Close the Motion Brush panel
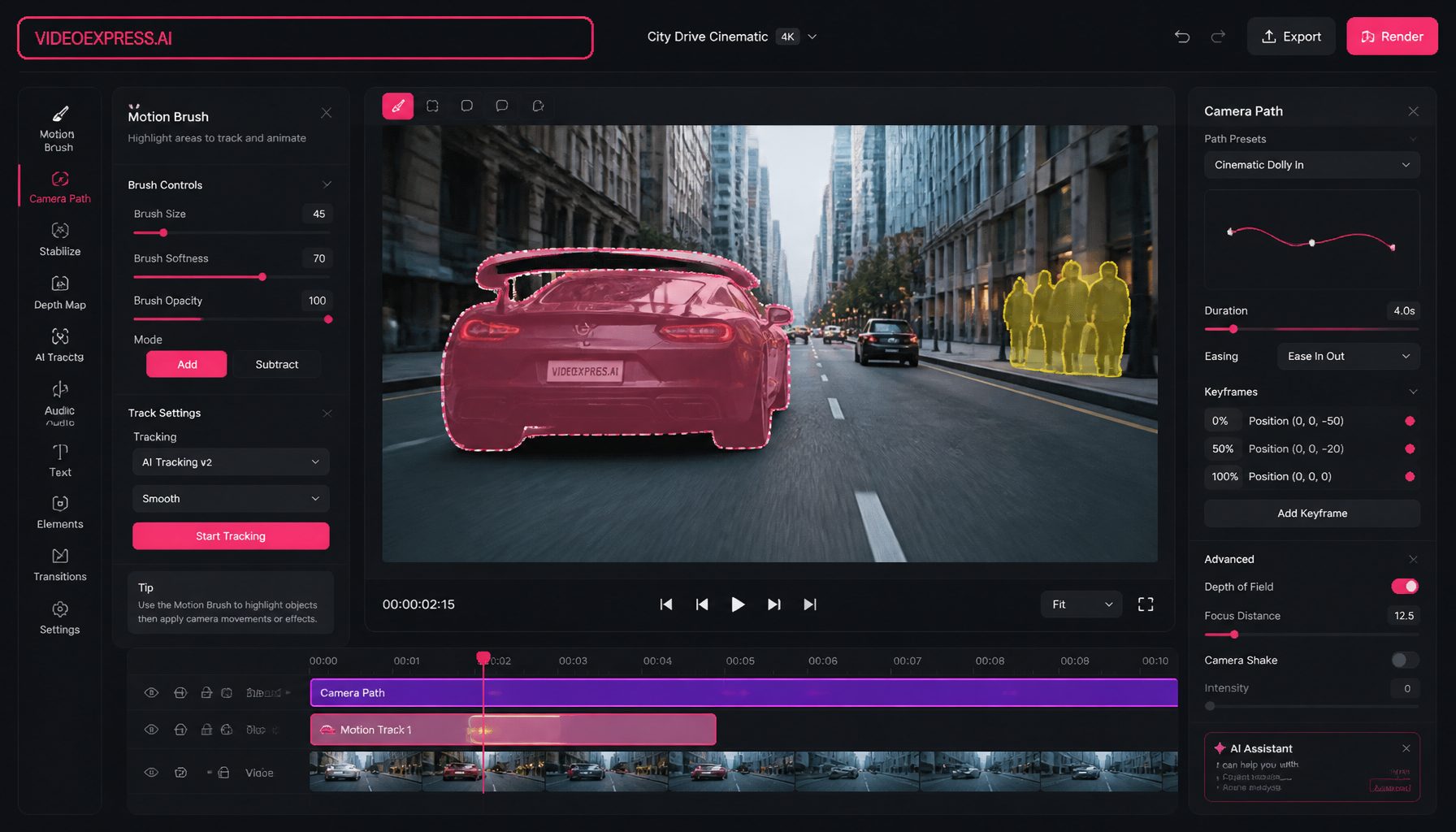Viewport: 1456px width, 832px height. tap(326, 113)
